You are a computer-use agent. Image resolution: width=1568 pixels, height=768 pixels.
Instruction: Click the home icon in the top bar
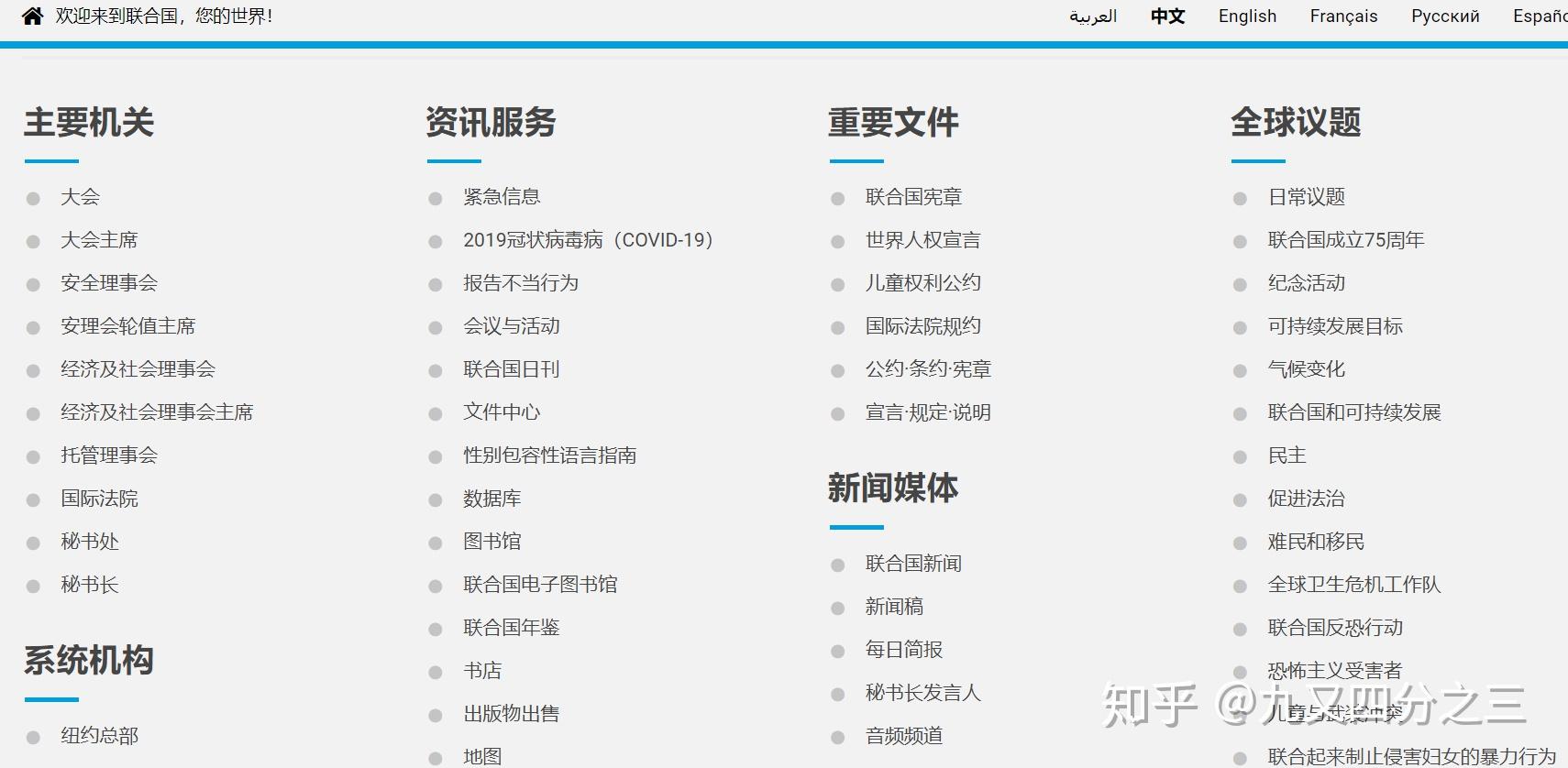pos(32,16)
